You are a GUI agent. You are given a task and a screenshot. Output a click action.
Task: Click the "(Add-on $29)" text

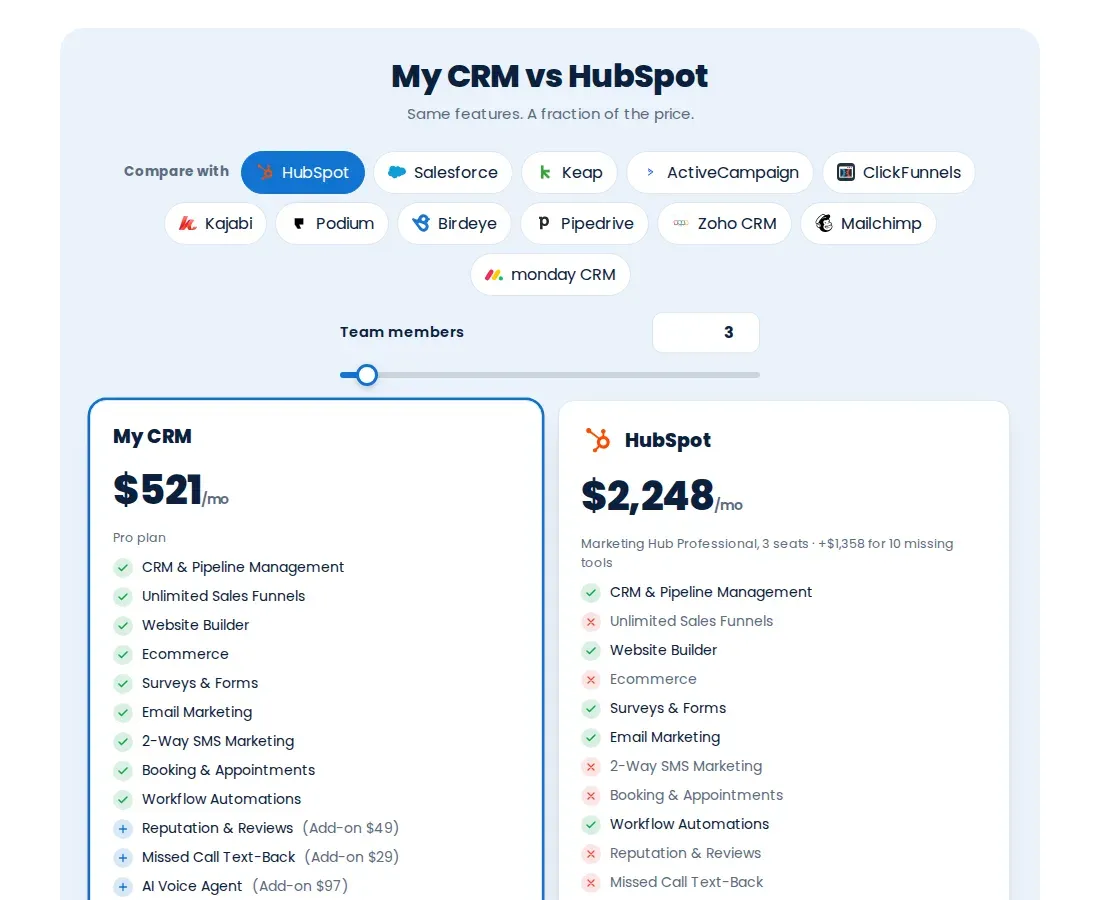click(352, 858)
